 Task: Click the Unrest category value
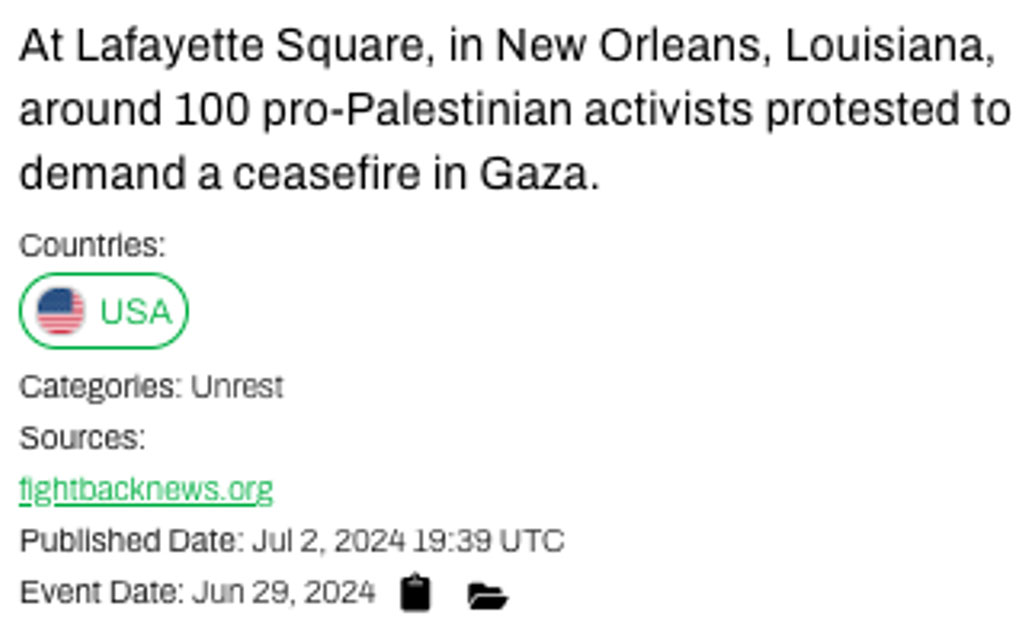click(237, 386)
